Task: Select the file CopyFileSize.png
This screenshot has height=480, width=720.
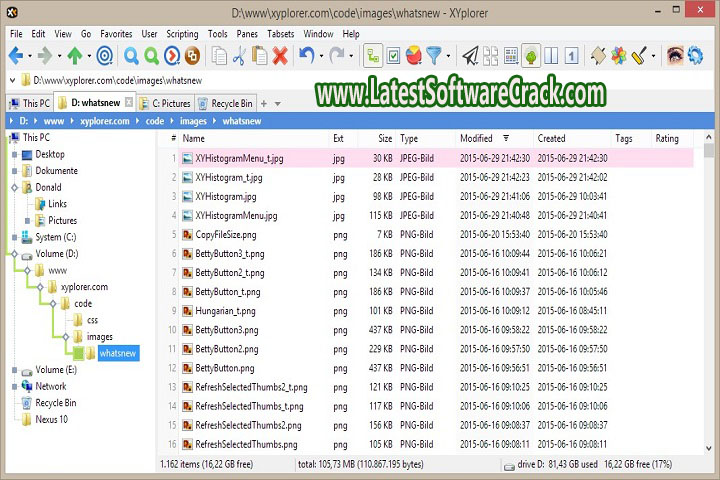Action: tap(226, 234)
